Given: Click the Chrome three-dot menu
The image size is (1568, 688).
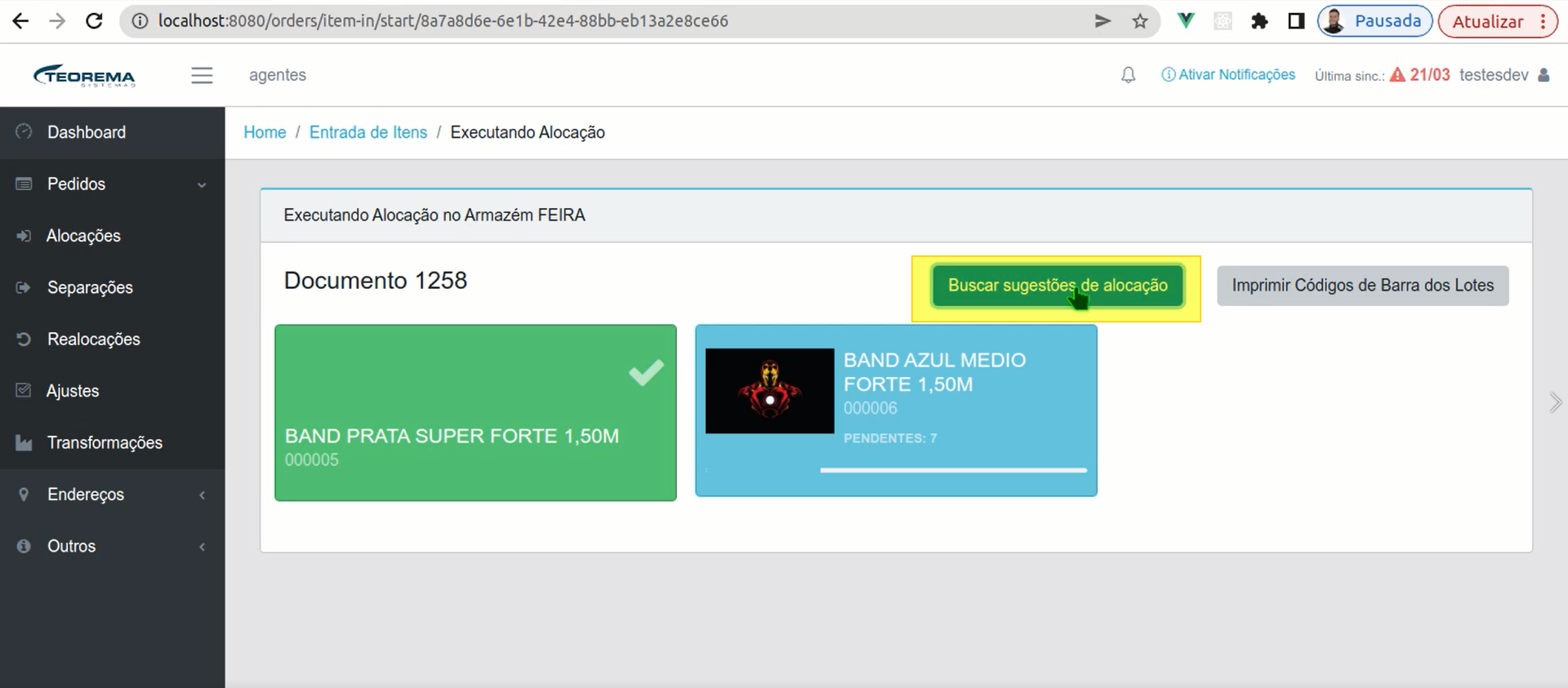Looking at the screenshot, I should pyautogui.click(x=1543, y=21).
